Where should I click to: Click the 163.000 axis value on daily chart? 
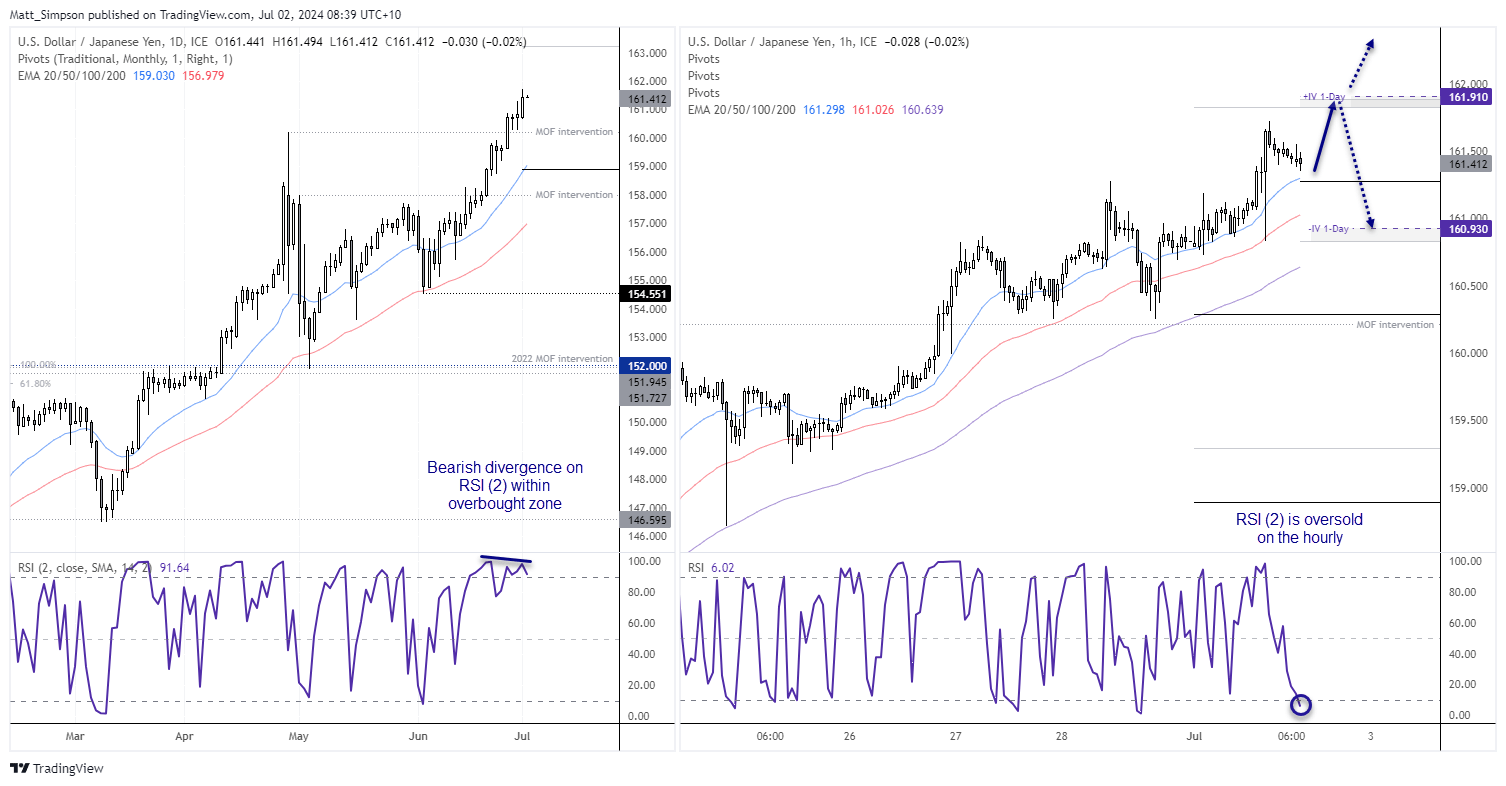[x=648, y=53]
